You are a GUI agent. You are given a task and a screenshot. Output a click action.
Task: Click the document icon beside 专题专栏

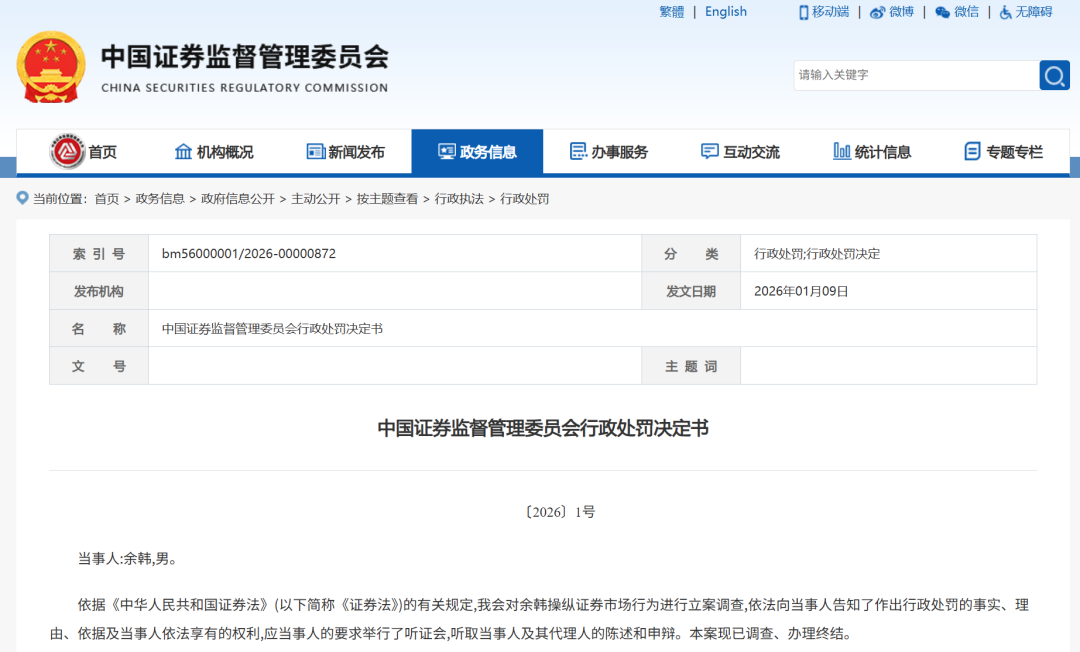(970, 151)
